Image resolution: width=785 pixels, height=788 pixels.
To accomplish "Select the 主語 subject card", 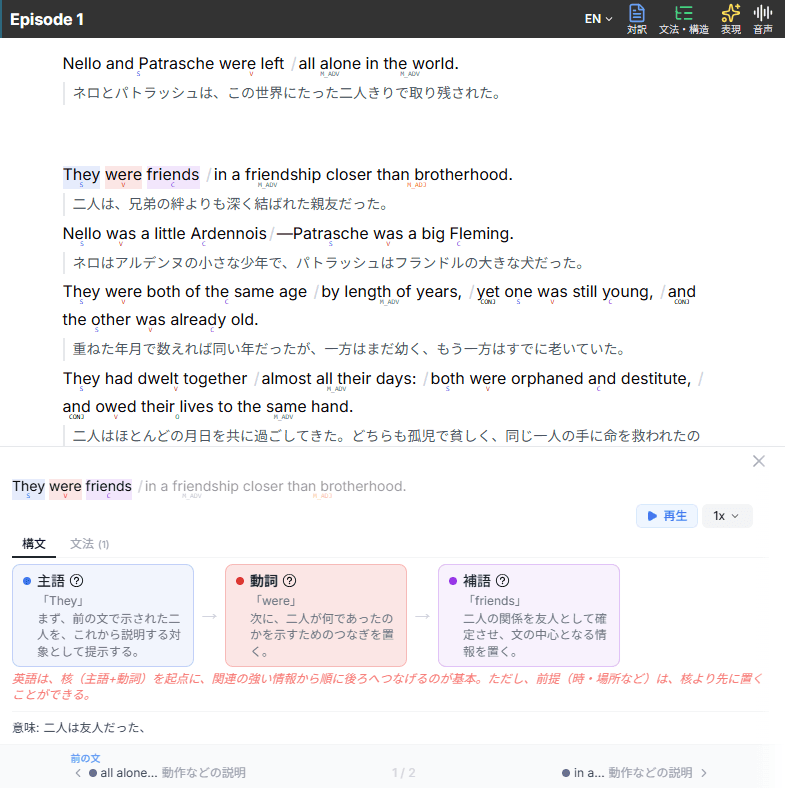I will (x=103, y=615).
